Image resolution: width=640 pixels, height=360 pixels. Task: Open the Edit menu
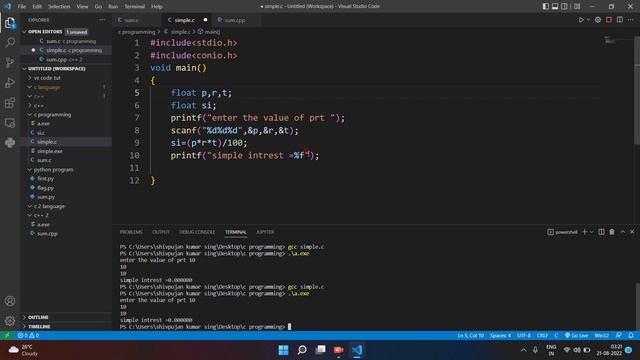tap(37, 7)
